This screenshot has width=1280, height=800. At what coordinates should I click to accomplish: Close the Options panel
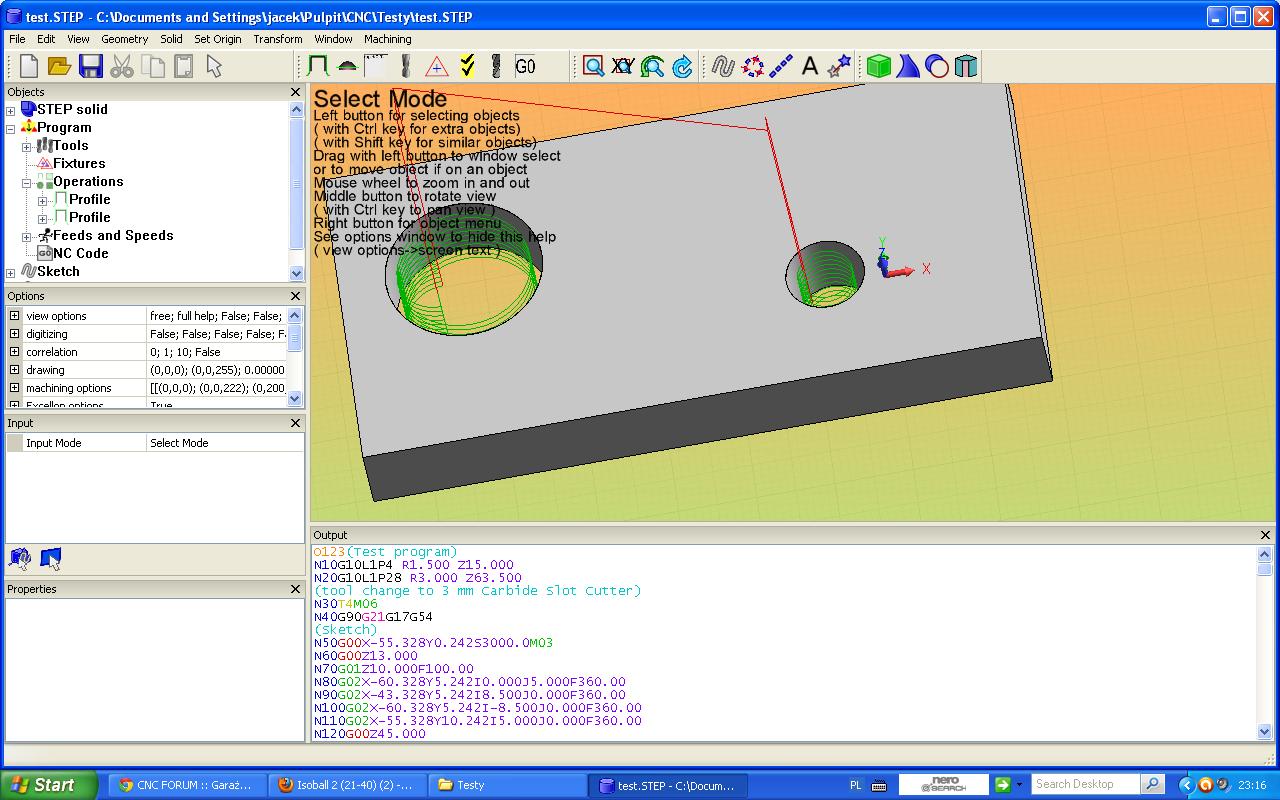point(295,296)
